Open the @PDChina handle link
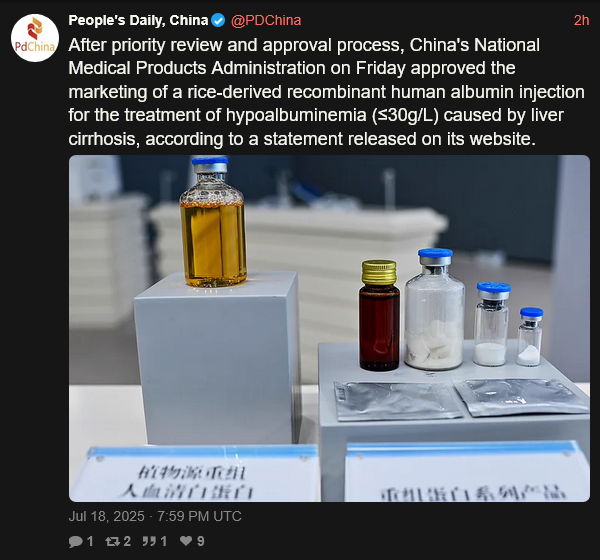 click(266, 20)
